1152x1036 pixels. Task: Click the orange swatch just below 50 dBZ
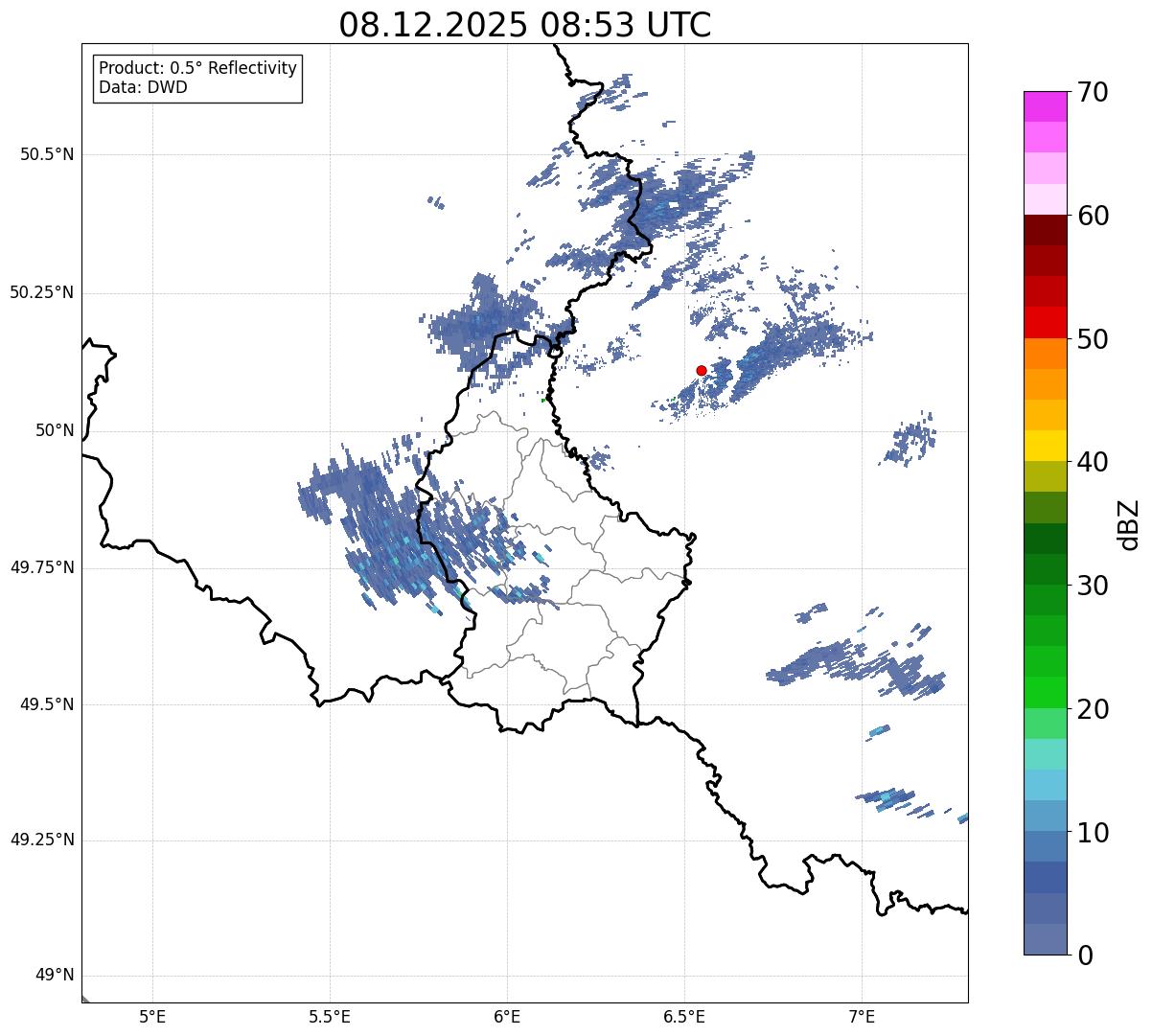pos(1045,354)
